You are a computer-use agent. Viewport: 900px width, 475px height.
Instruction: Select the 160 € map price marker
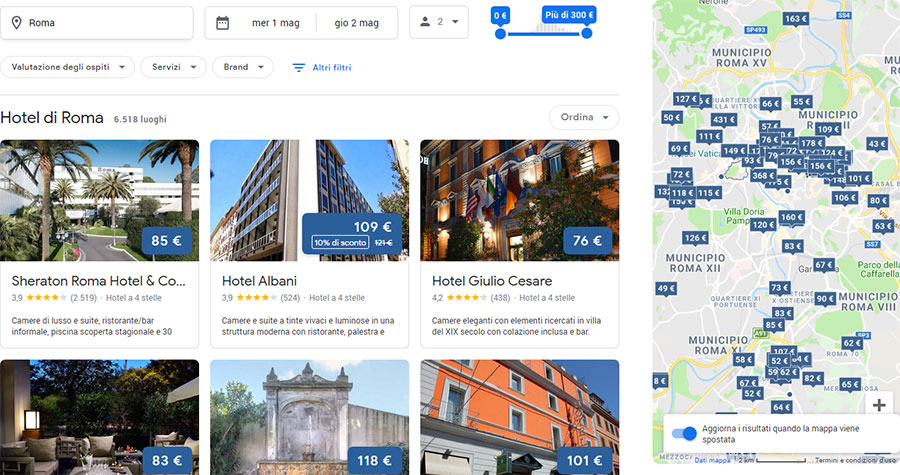tap(792, 217)
